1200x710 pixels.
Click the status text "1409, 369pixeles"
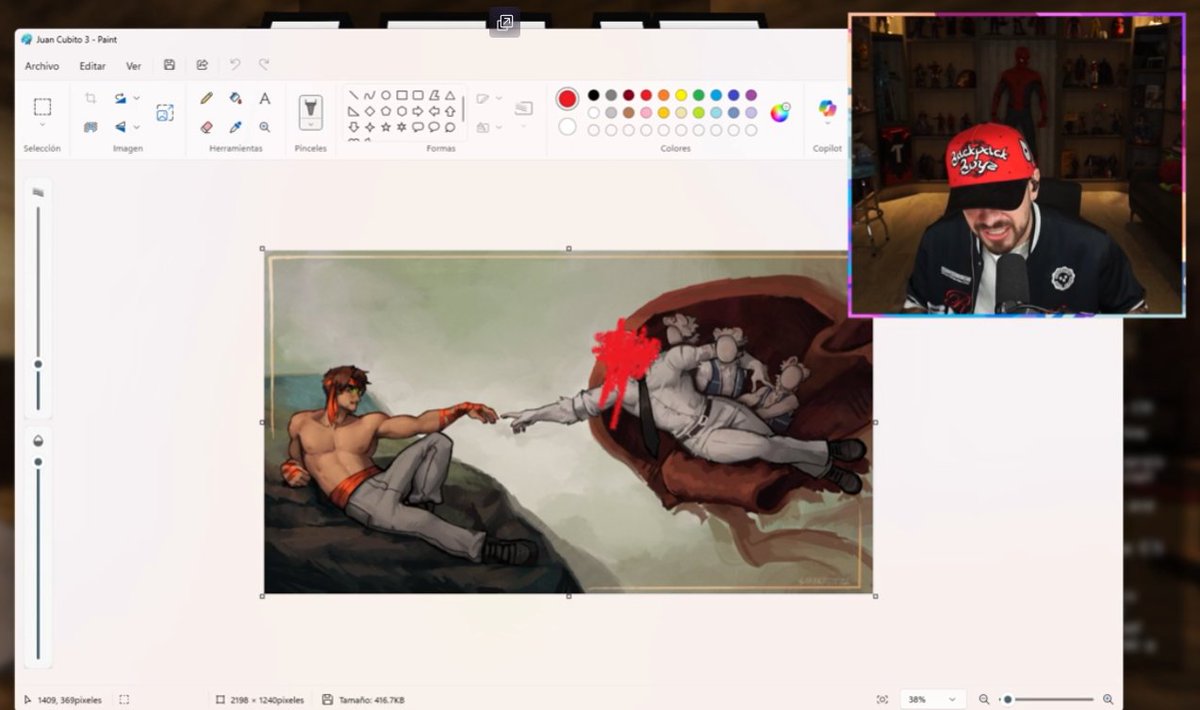pos(69,700)
